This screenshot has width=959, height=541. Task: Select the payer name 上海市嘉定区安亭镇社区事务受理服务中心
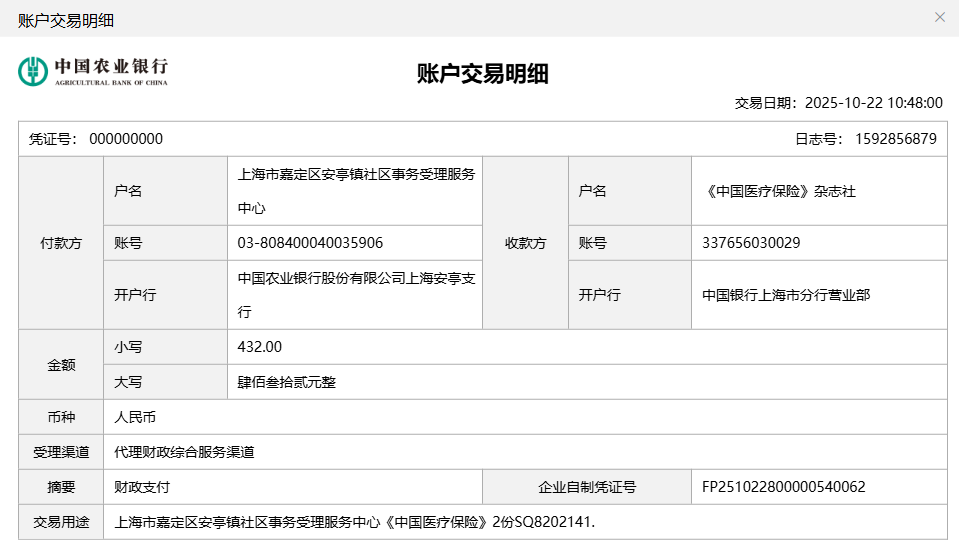click(355, 191)
